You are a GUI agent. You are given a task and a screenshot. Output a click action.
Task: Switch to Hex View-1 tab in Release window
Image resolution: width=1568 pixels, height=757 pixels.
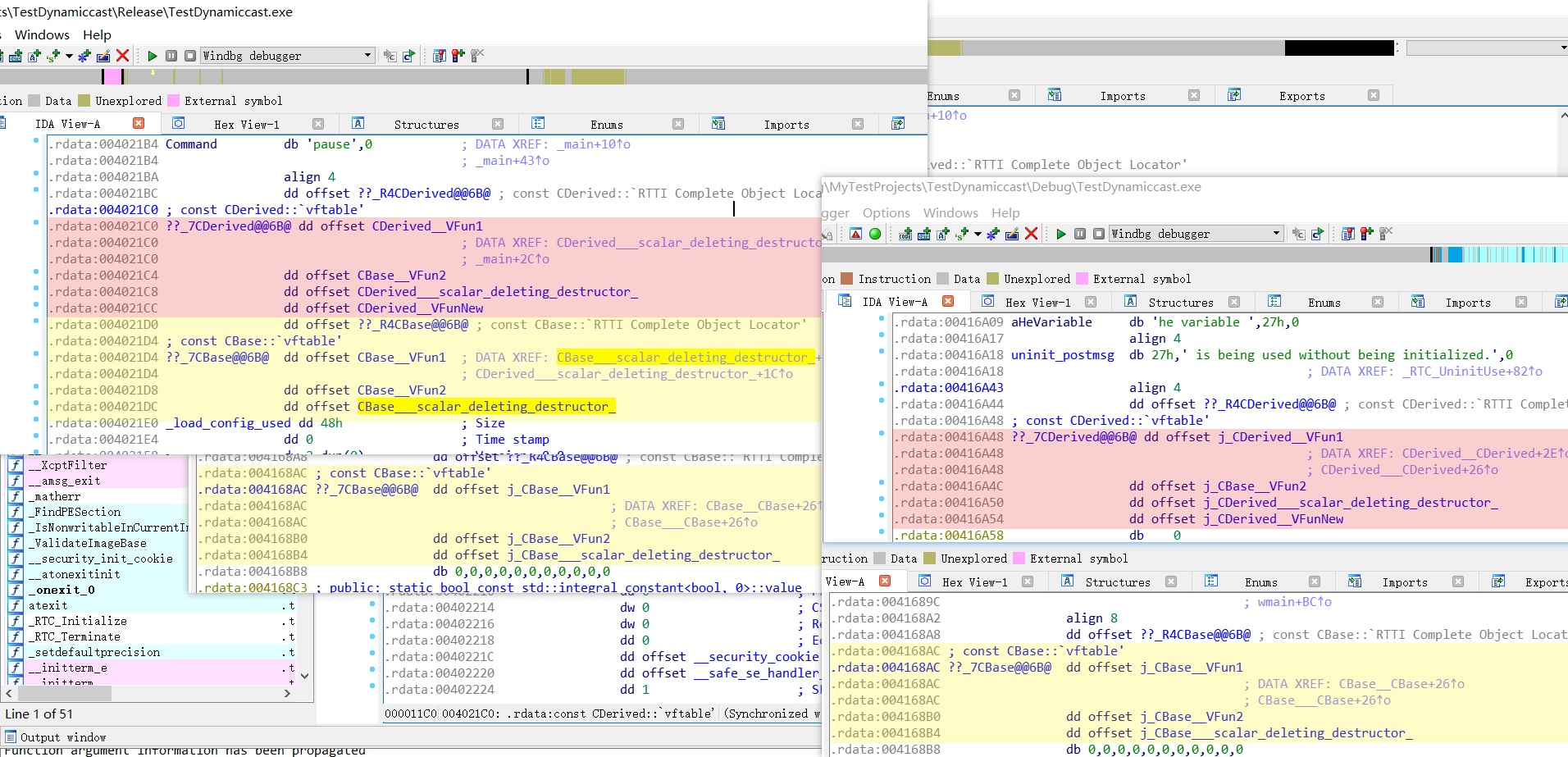[246, 125]
